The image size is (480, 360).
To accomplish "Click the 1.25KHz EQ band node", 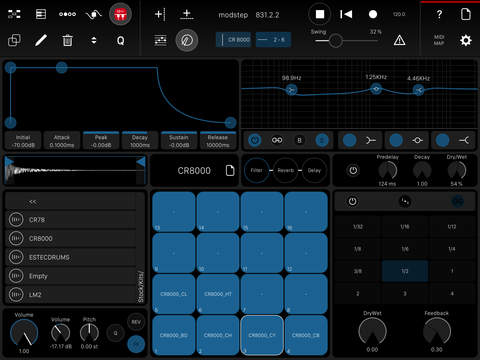I will tap(376, 89).
